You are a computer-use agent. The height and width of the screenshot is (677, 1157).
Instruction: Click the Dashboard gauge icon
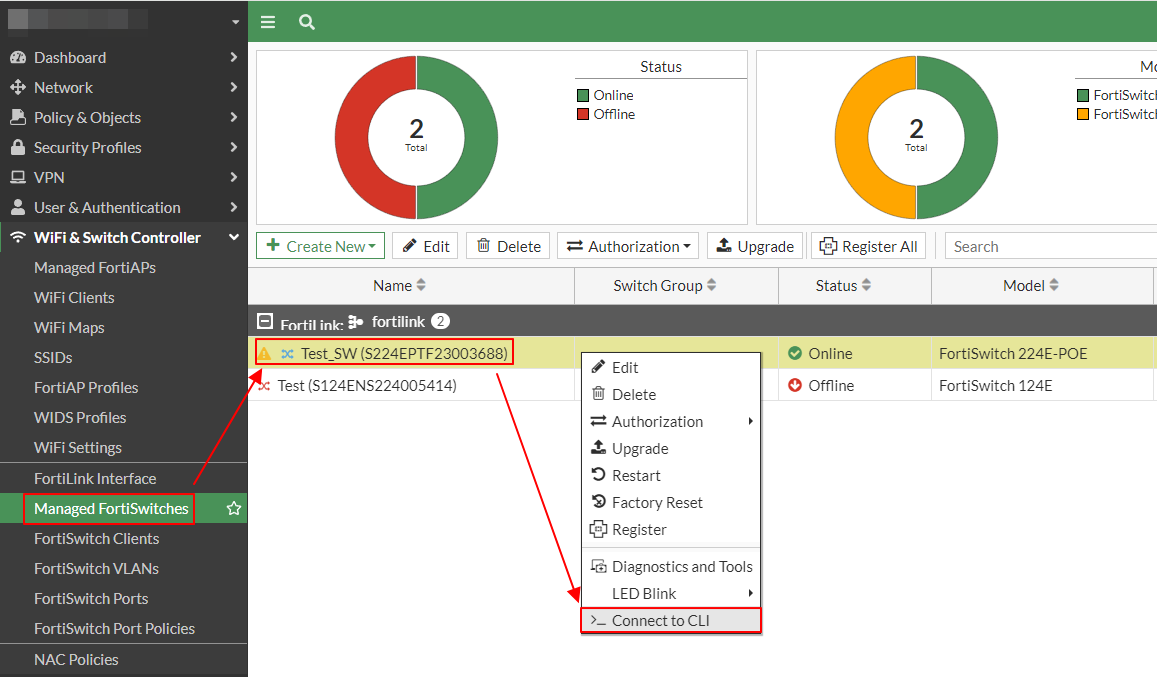pyautogui.click(x=18, y=58)
